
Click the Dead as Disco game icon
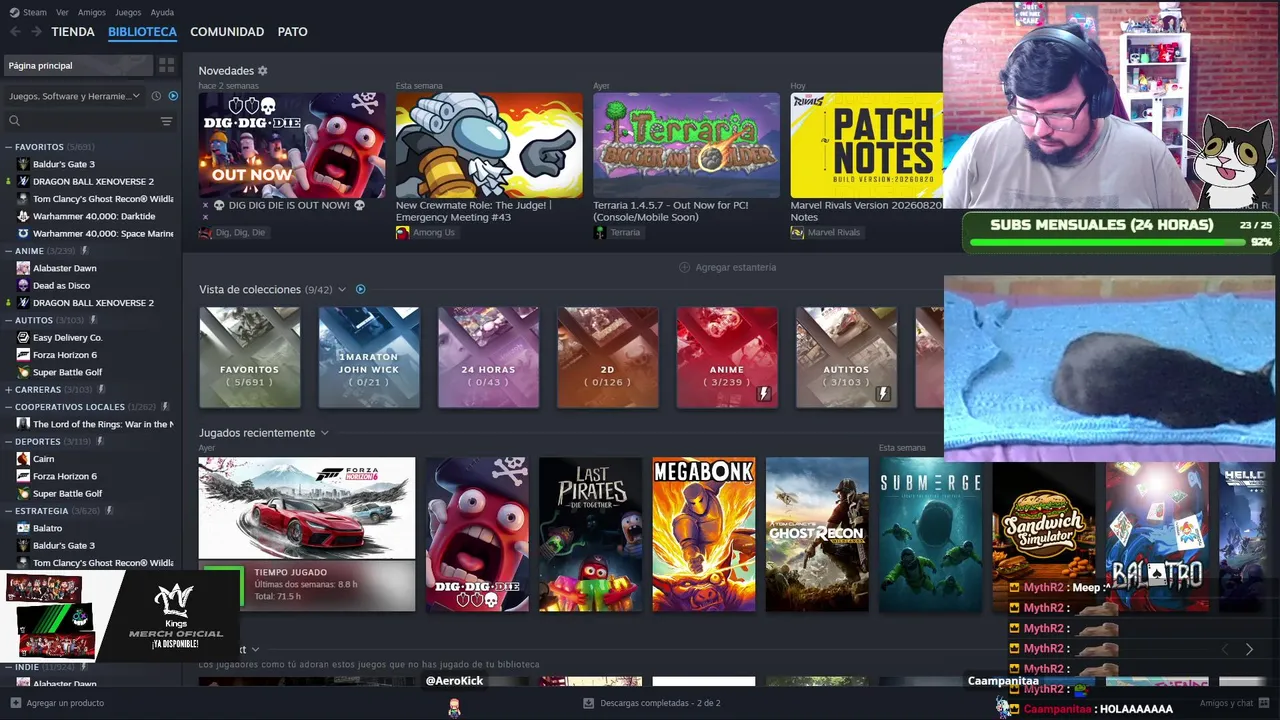tap(23, 285)
